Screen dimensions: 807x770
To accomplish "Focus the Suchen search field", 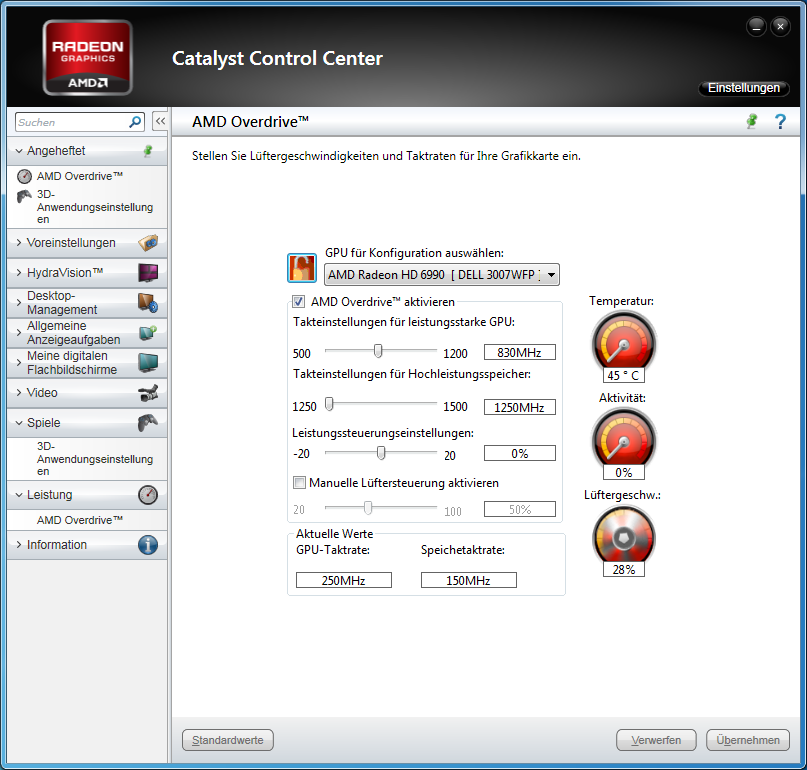I will point(72,122).
